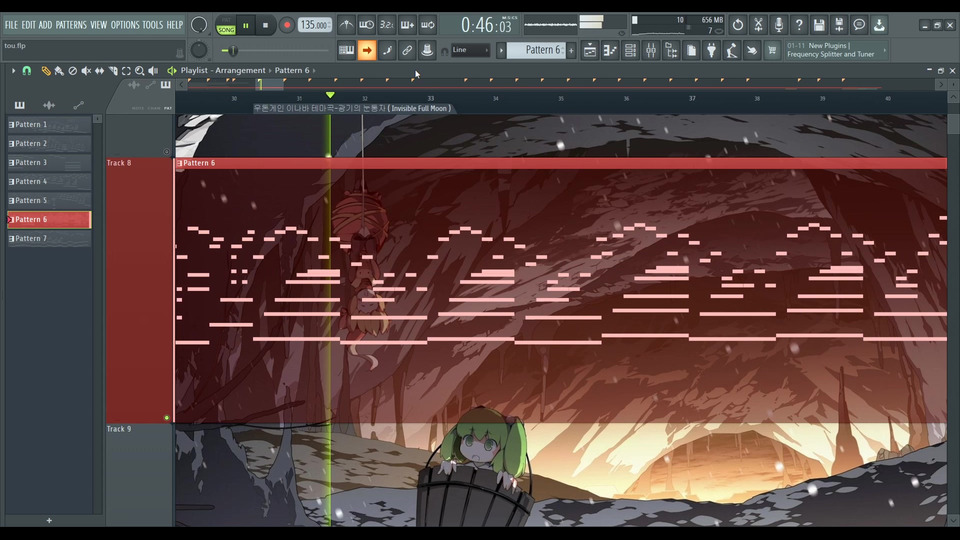The image size is (960, 540).
Task: Select the Zoom magnifier tool
Action: [x=140, y=71]
